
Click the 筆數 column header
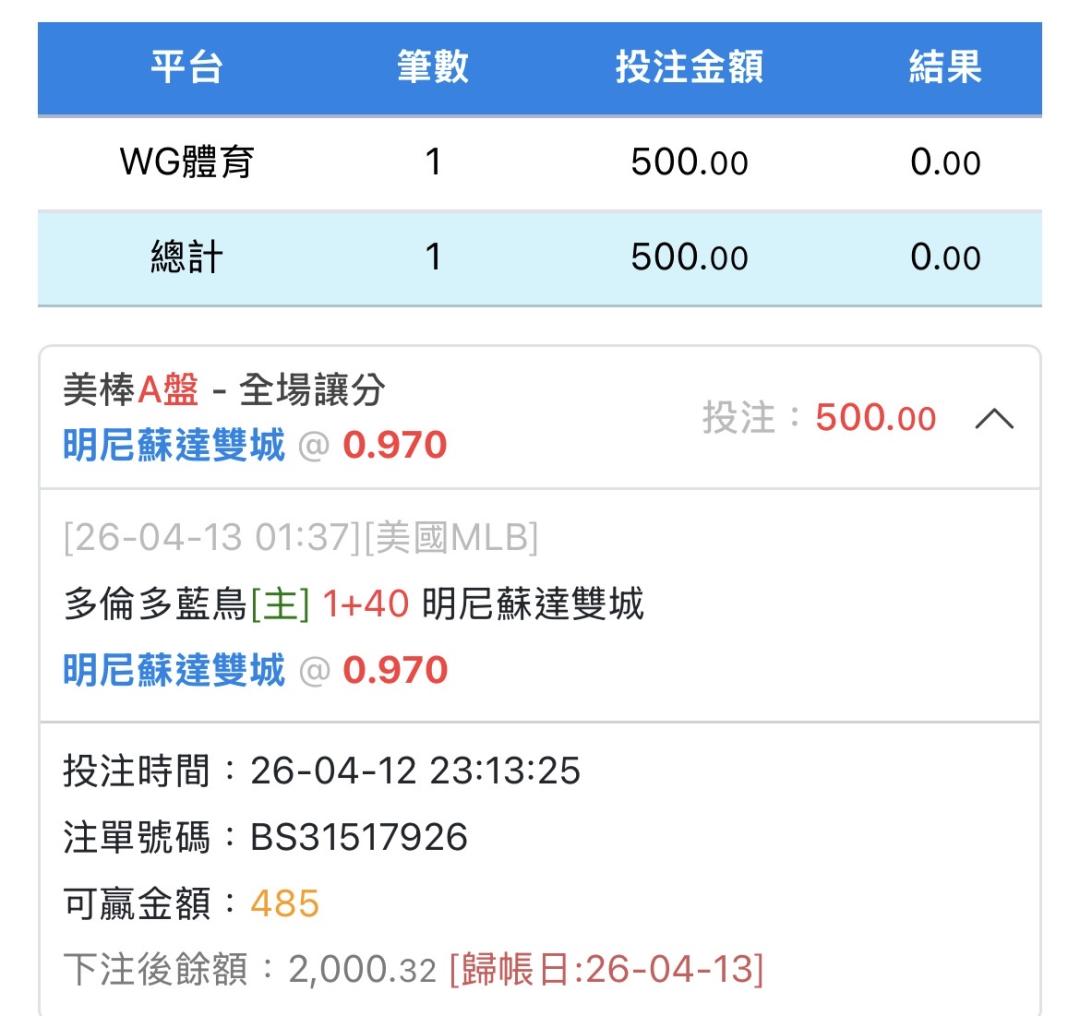tap(432, 68)
